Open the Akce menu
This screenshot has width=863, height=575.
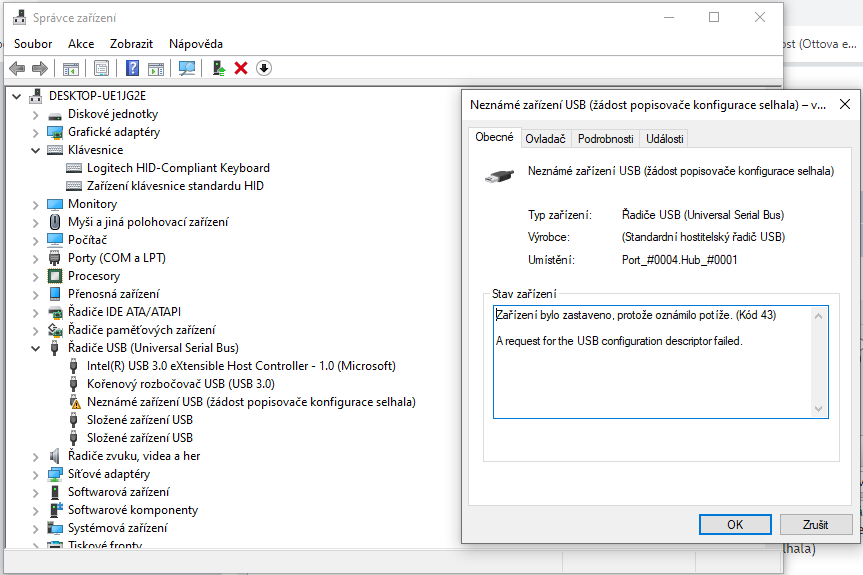[x=81, y=44]
